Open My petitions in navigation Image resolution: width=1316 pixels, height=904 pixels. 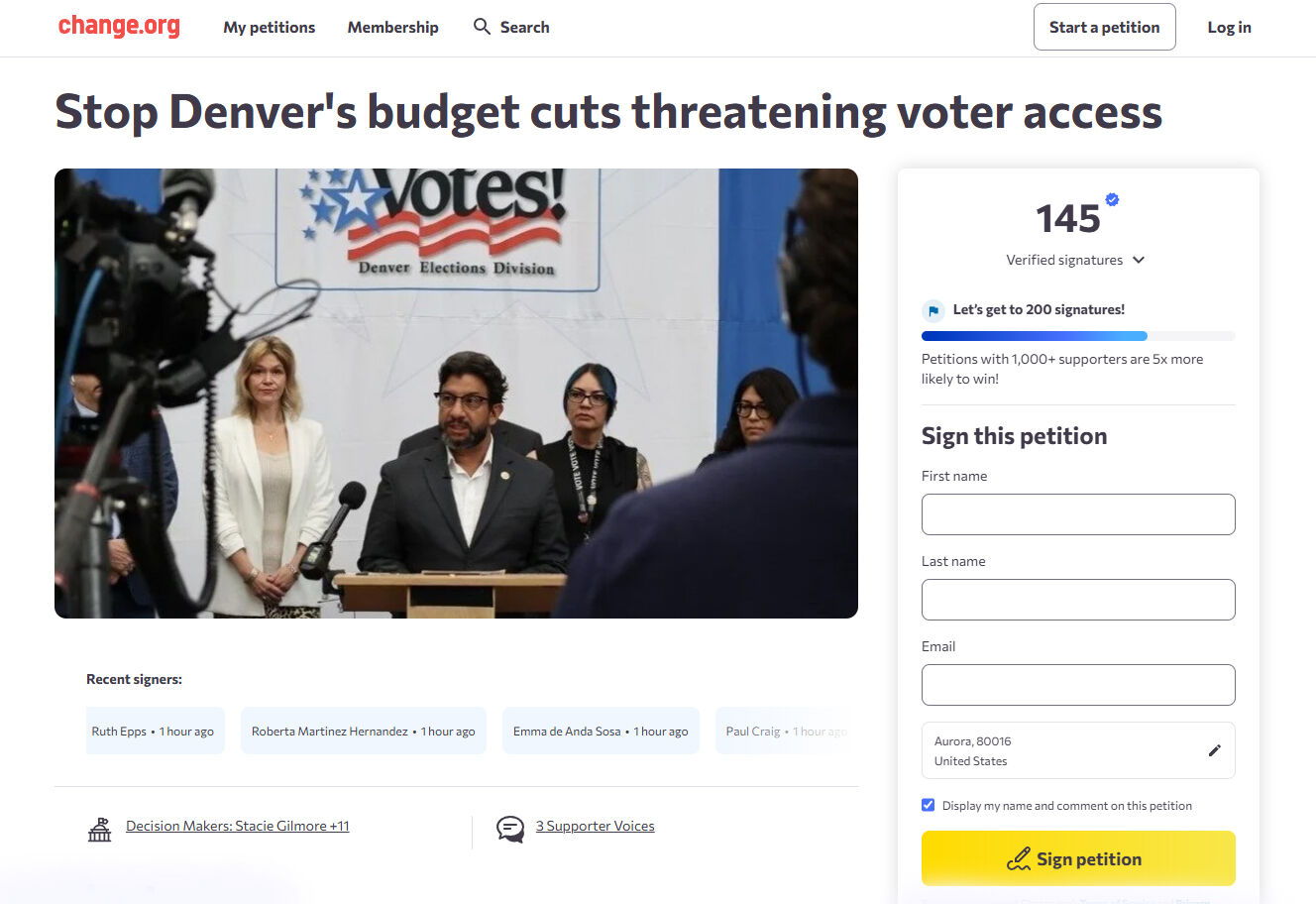coord(269,27)
